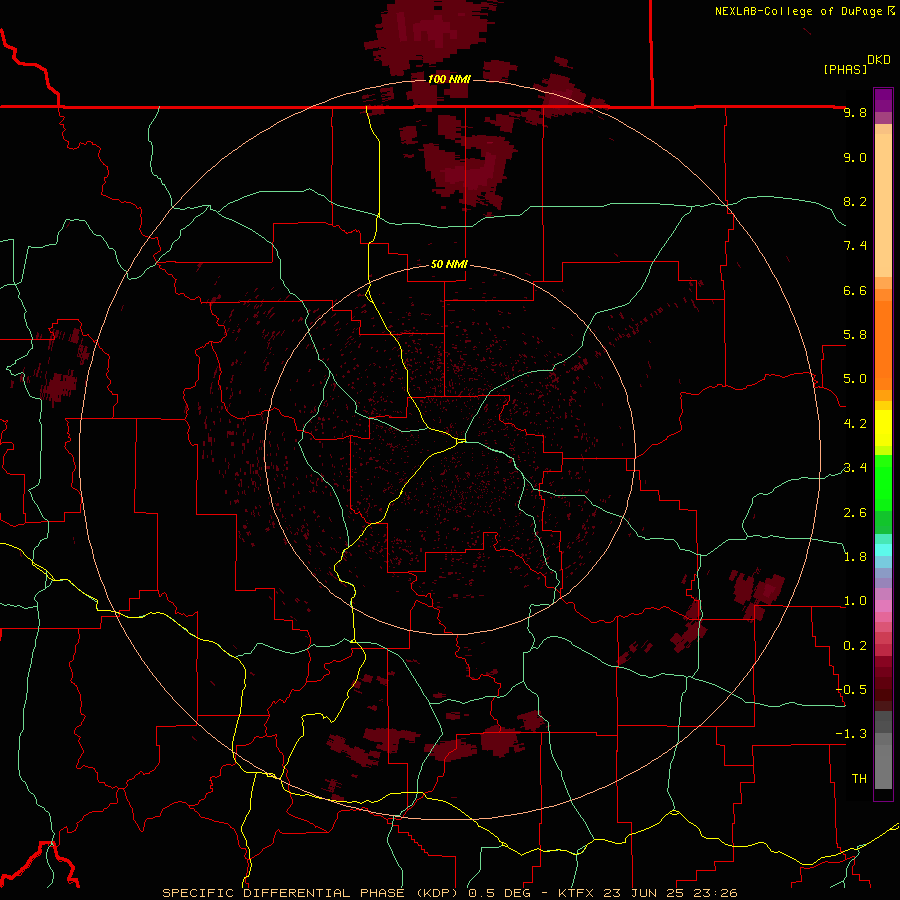Click the 100 NMI range ring label
900x900 pixels.
449,79
